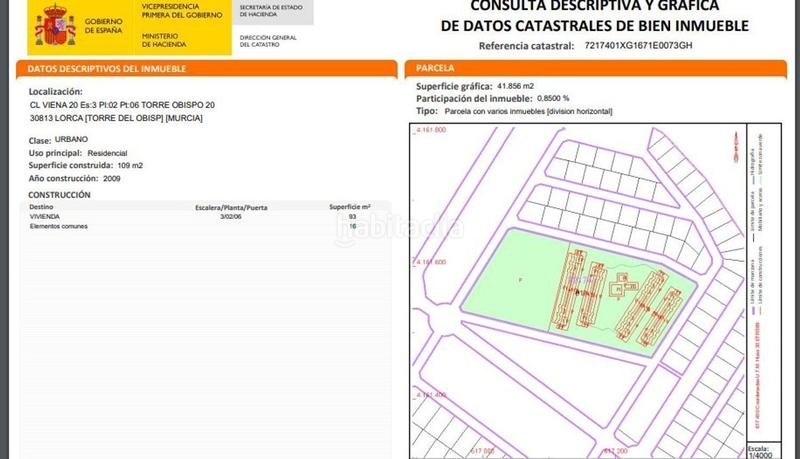Select the '109 m2' built area value

coord(130,166)
